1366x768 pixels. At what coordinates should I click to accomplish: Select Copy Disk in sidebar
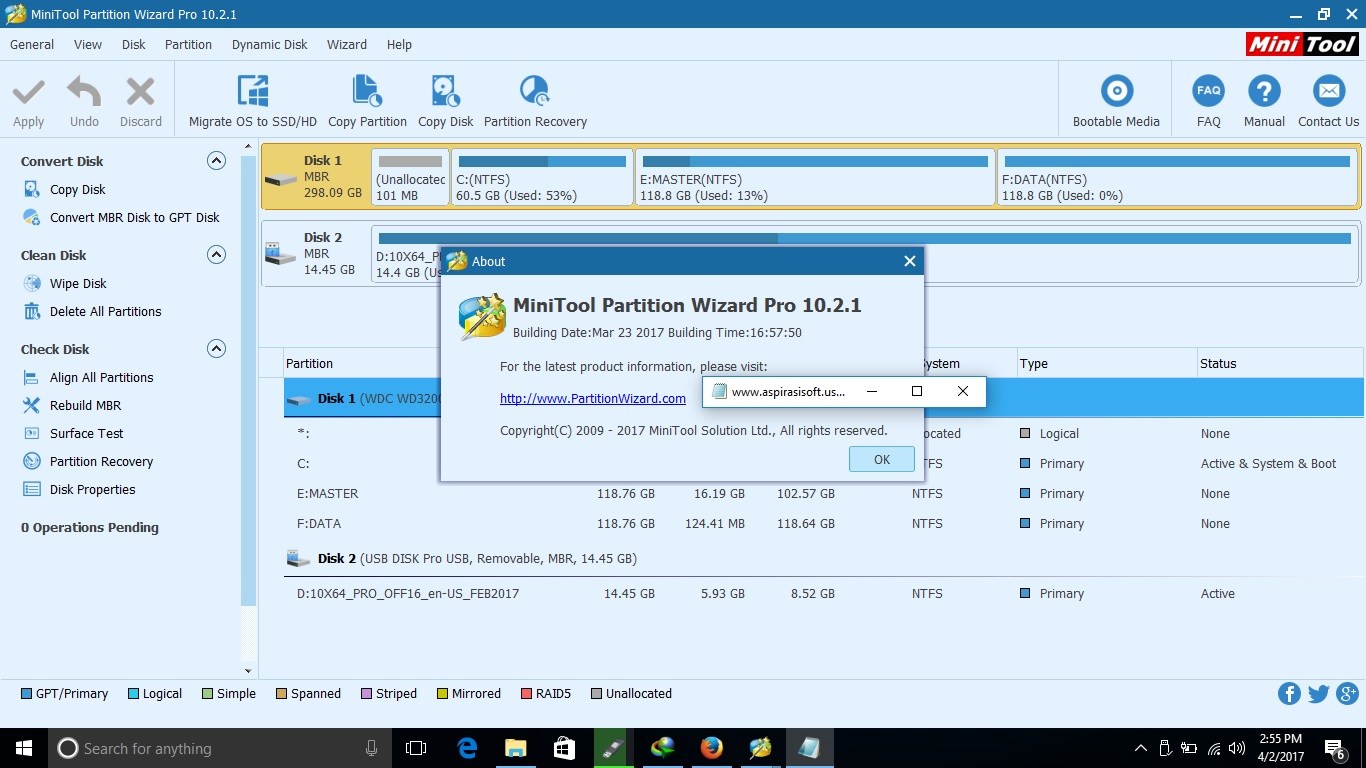click(x=77, y=189)
